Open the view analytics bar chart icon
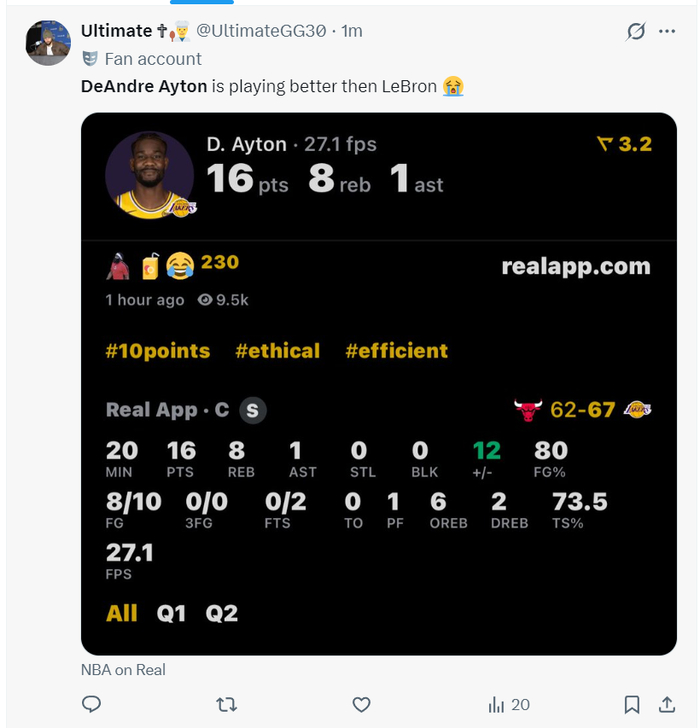Viewport: 700px width, 728px height. point(497,705)
